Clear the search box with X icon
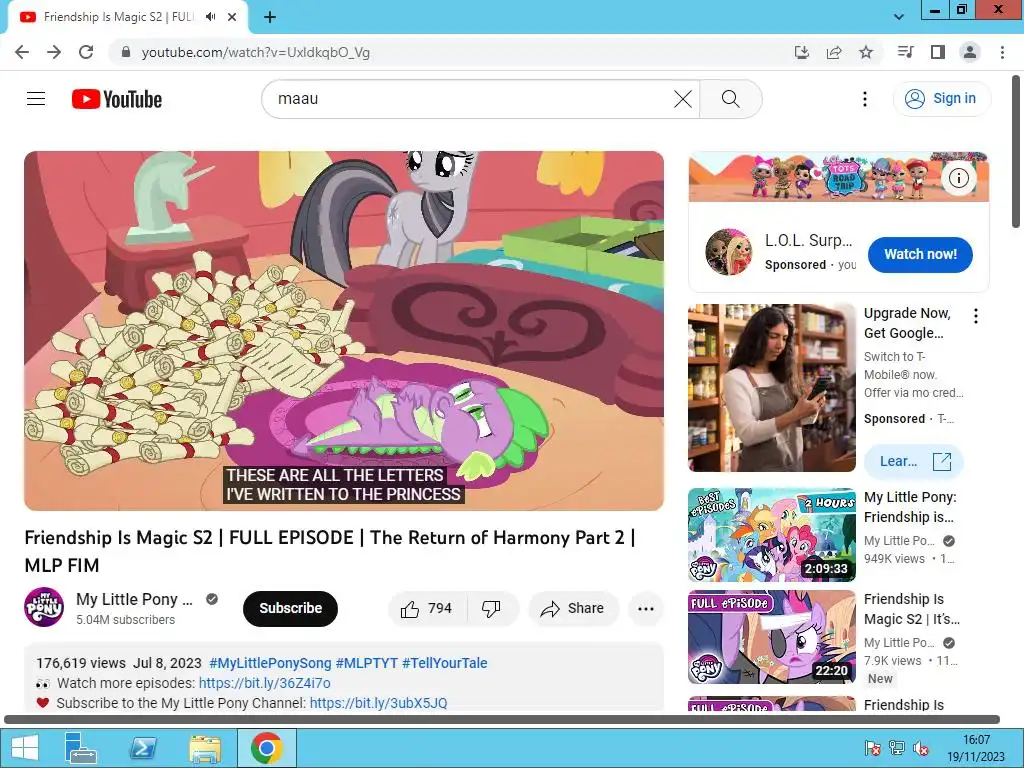 click(682, 99)
